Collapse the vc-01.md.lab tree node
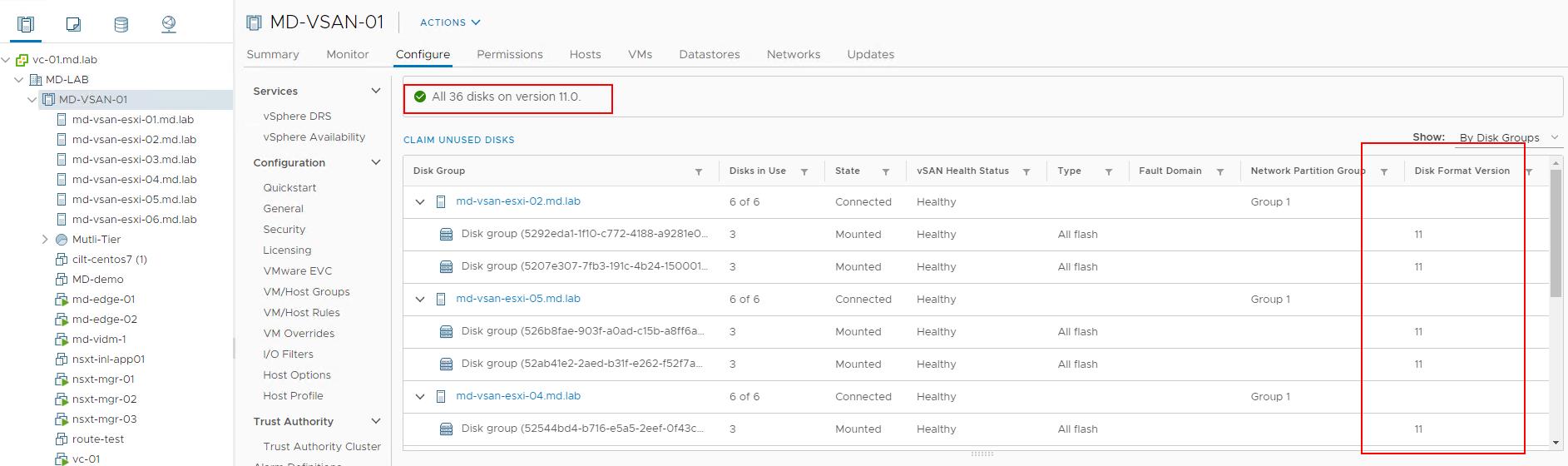 point(6,60)
